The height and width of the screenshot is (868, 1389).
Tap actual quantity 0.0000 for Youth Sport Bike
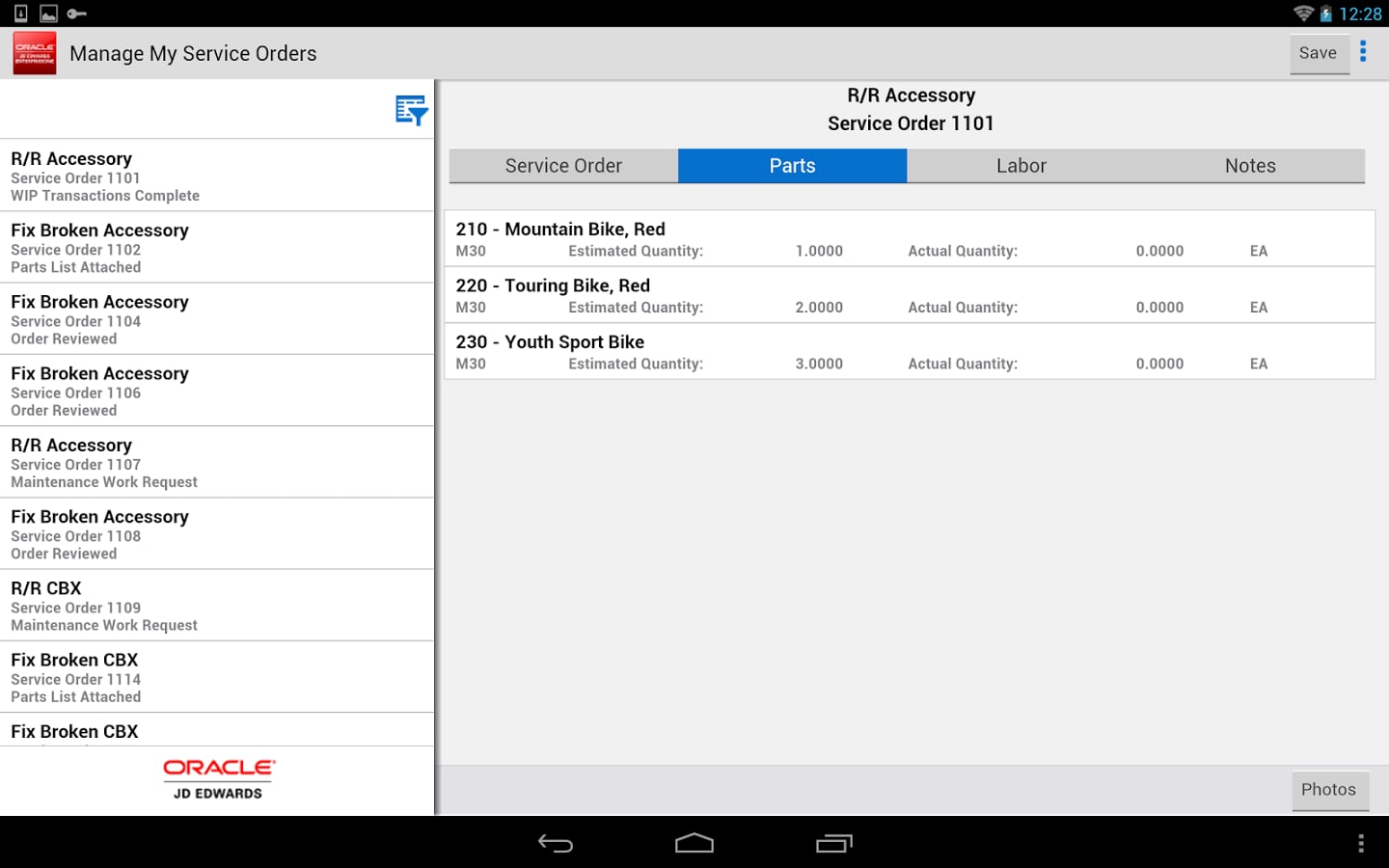pos(1159,364)
